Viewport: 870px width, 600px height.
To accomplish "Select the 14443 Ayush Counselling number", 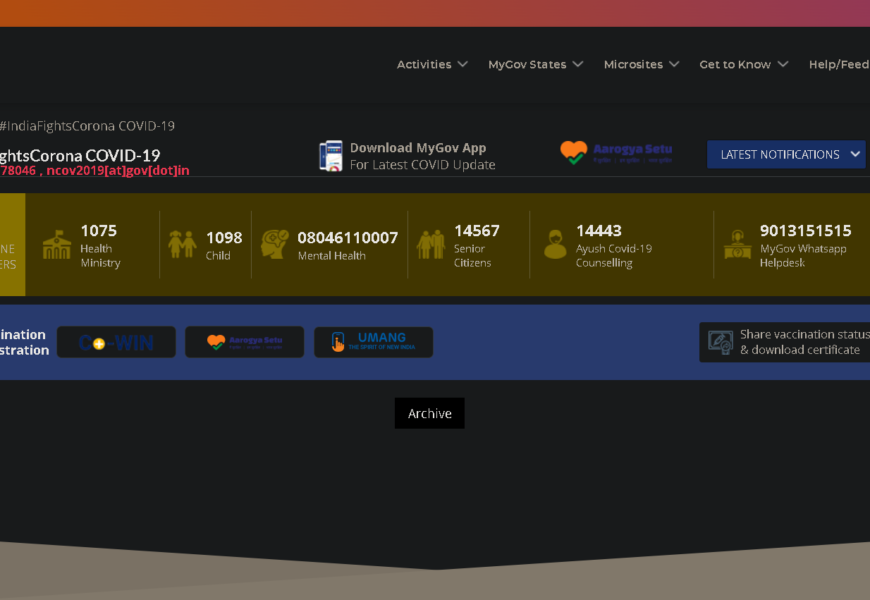I will [599, 230].
